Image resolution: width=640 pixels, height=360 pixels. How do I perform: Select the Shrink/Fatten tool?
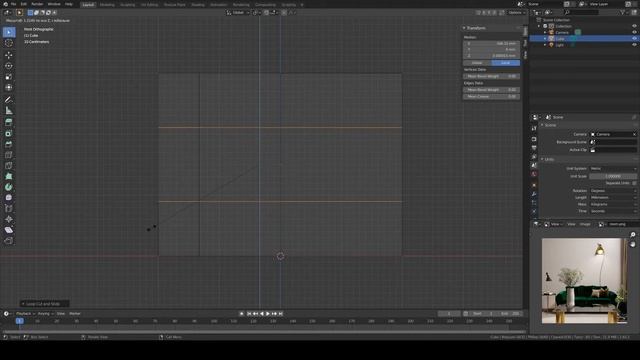[x=9, y=219]
